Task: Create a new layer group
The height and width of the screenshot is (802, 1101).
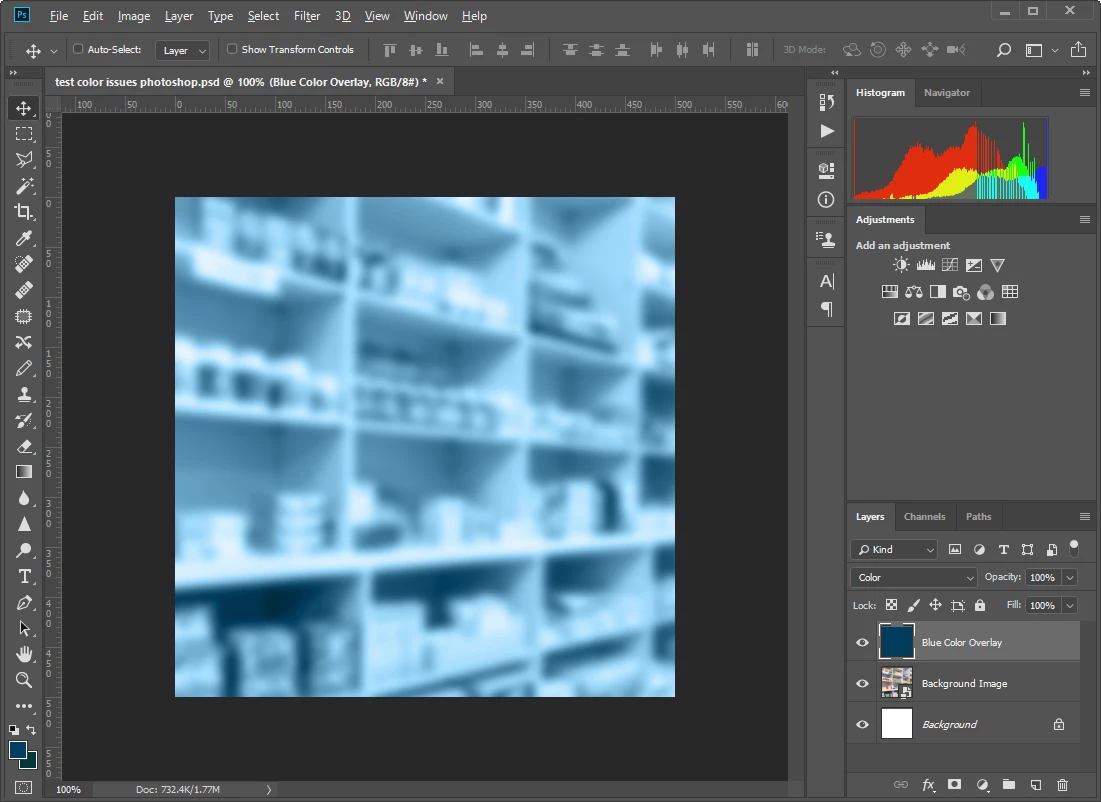Action: tap(1009, 784)
